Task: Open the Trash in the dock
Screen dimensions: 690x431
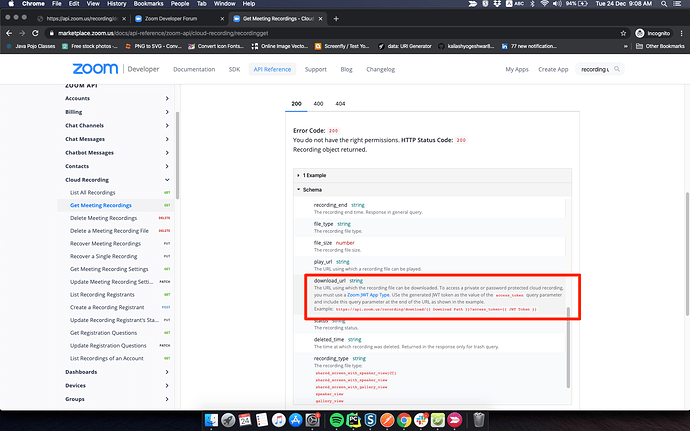Action: (479, 420)
